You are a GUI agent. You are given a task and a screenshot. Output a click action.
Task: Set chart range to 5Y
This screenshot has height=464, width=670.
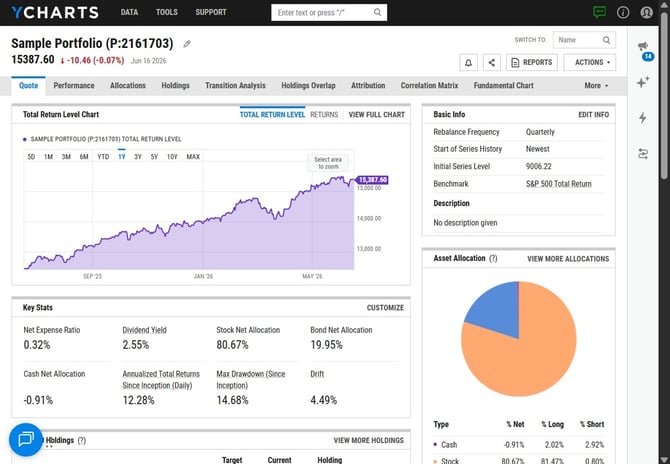154,157
